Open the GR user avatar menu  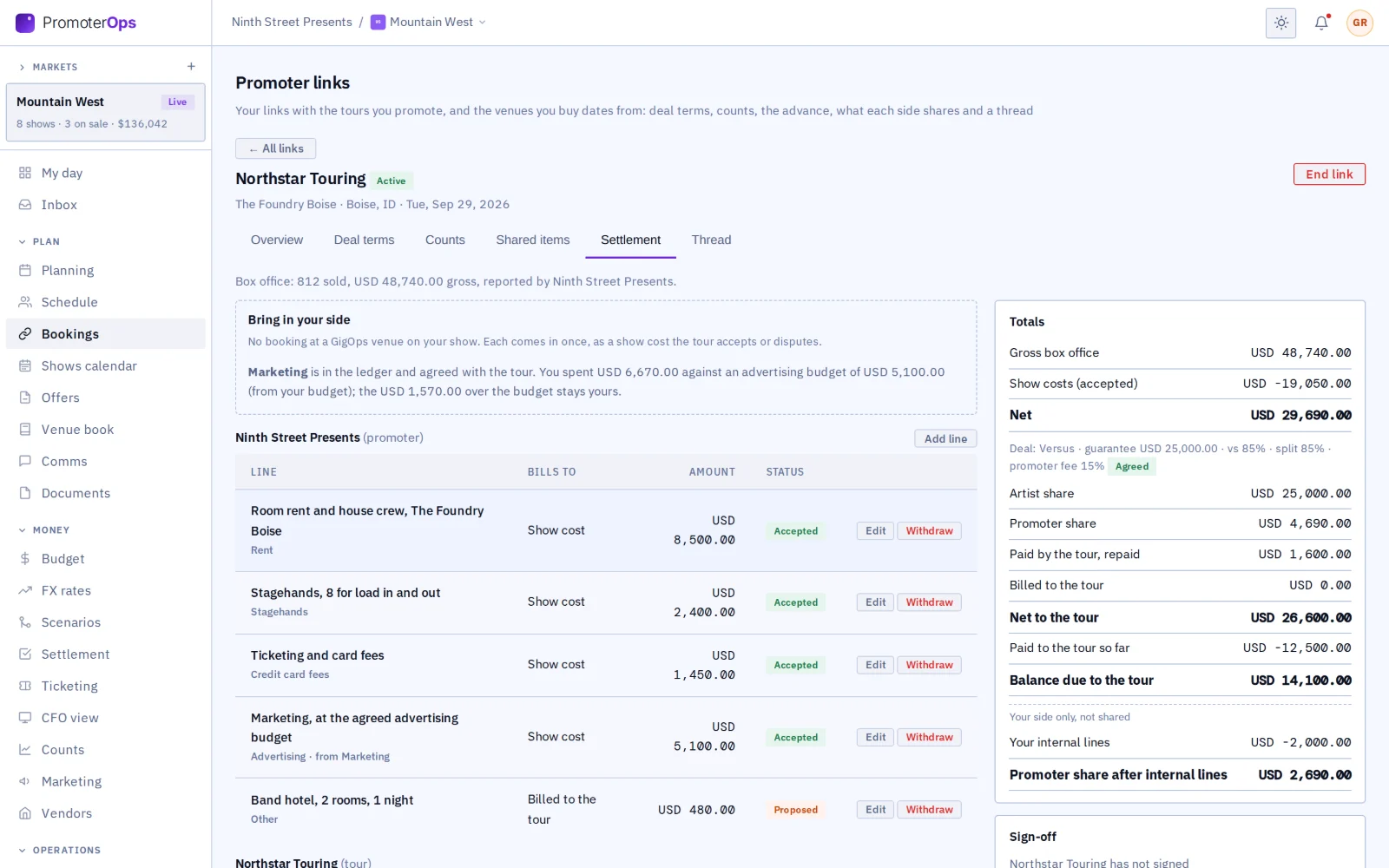tap(1359, 23)
